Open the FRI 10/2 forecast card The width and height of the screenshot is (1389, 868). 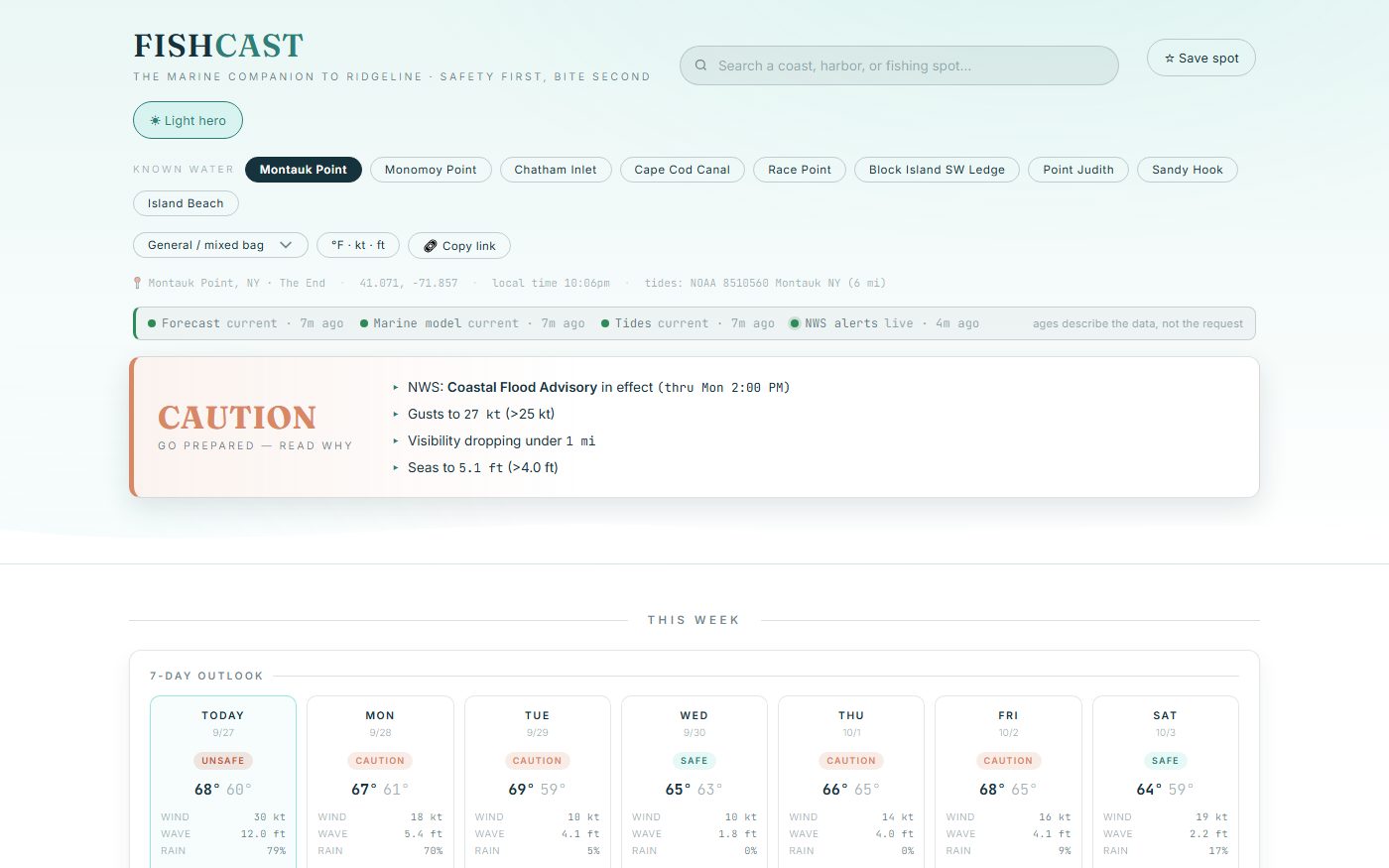(1008, 782)
